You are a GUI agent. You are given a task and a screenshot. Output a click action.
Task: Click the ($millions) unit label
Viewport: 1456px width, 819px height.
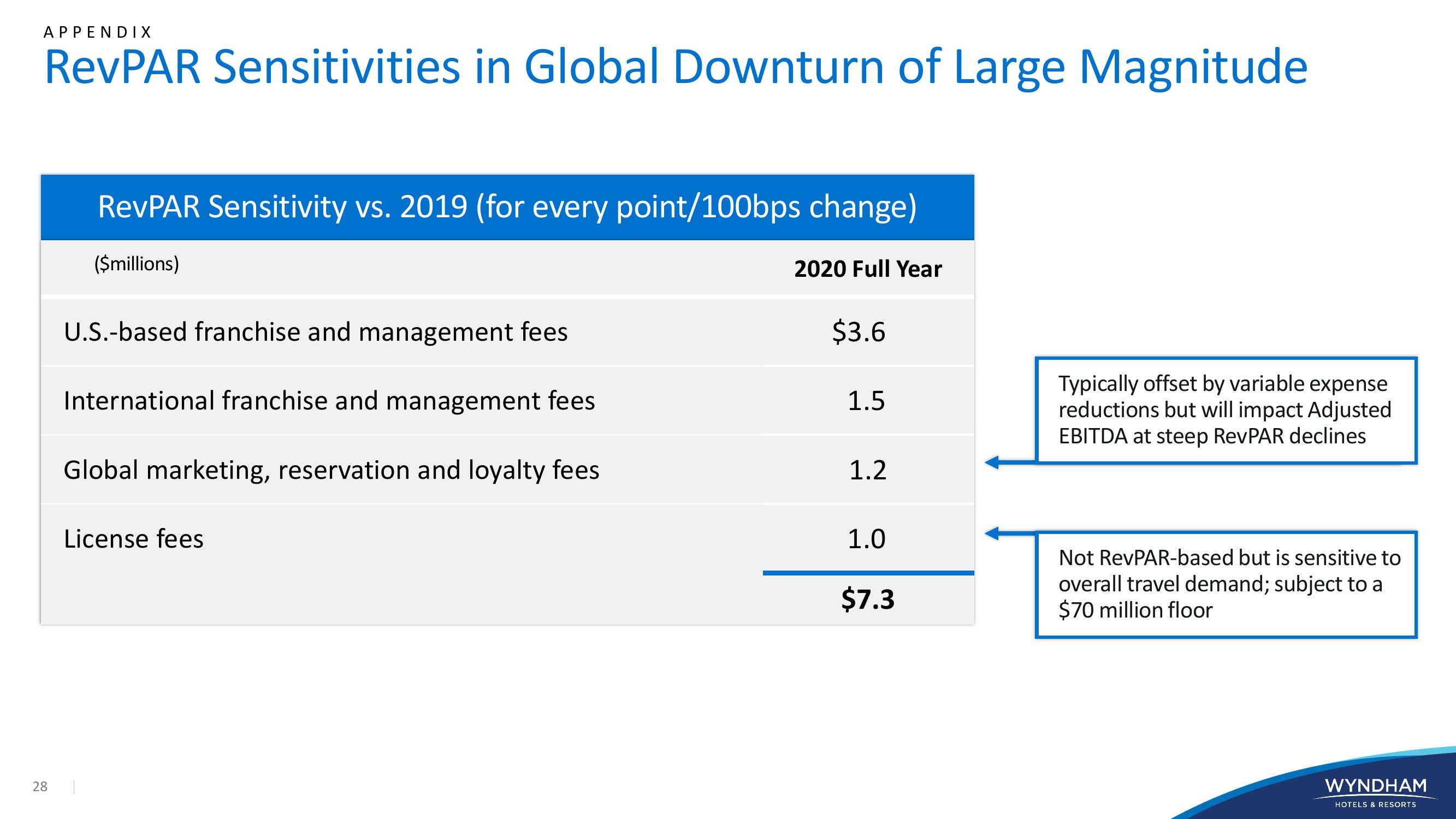[x=136, y=264]
